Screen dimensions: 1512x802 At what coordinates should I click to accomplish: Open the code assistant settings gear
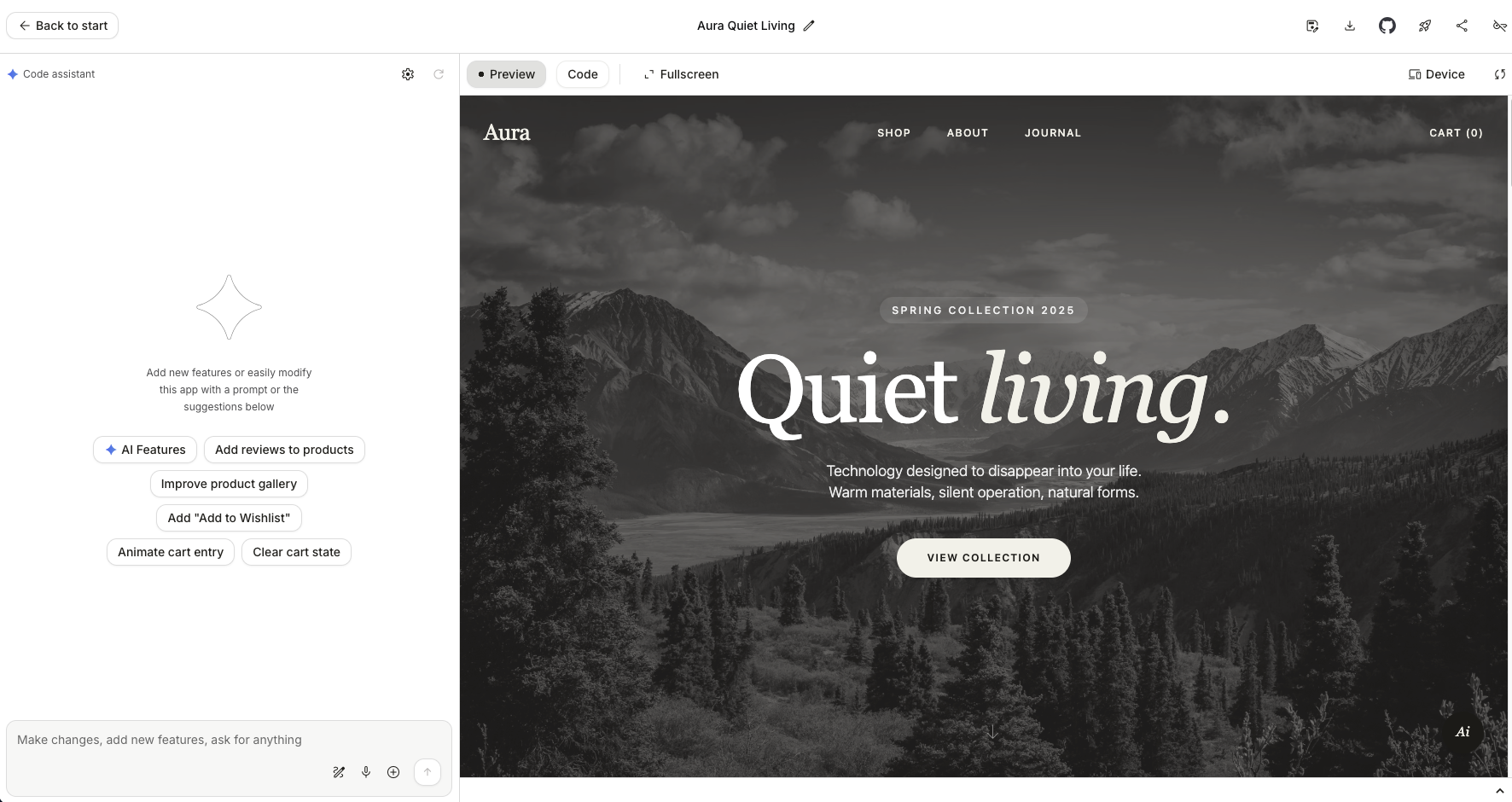click(x=408, y=74)
